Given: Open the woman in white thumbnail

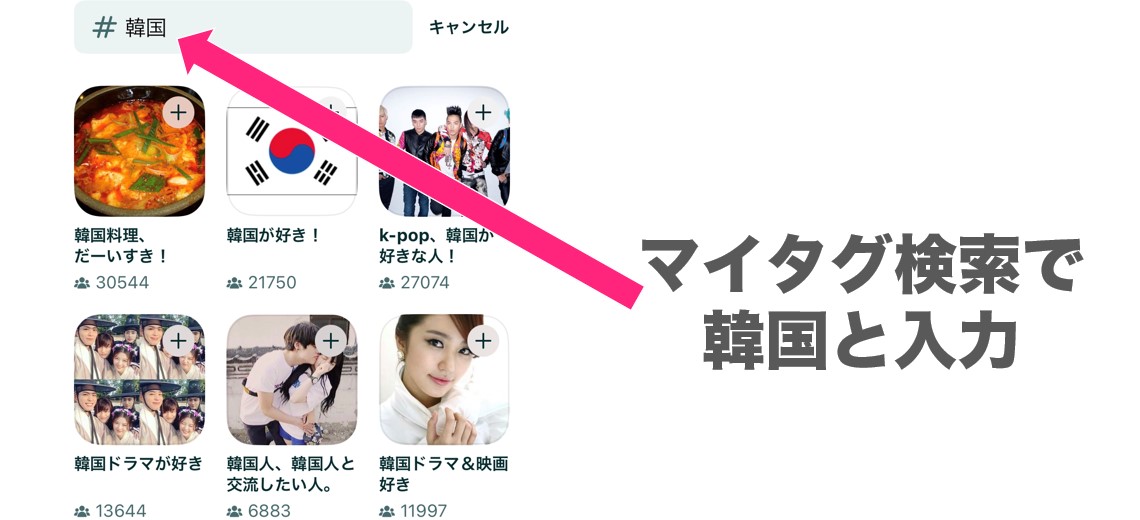Looking at the screenshot, I should tap(444, 379).
